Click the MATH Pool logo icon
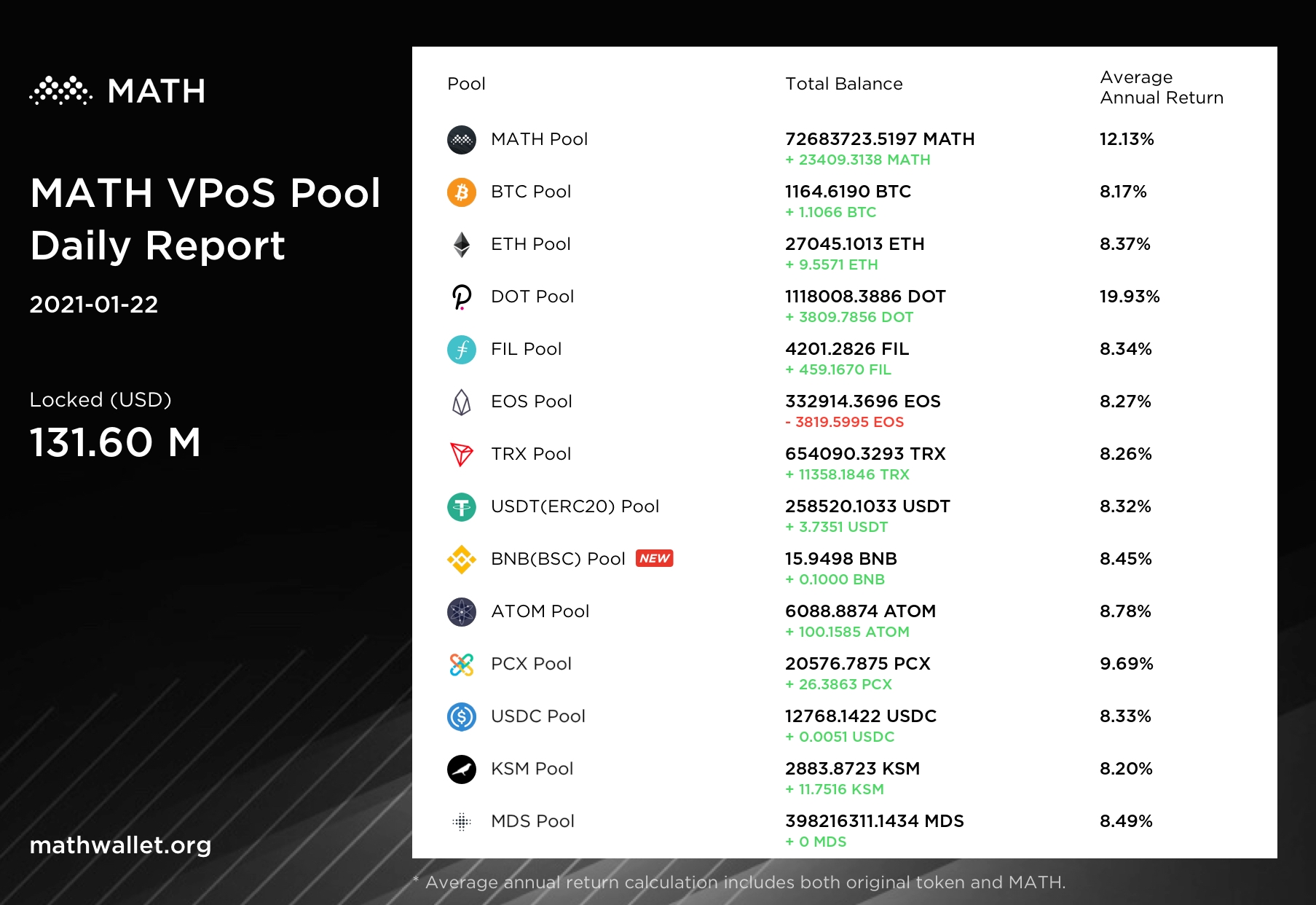The width and height of the screenshot is (1316, 905). (x=461, y=140)
